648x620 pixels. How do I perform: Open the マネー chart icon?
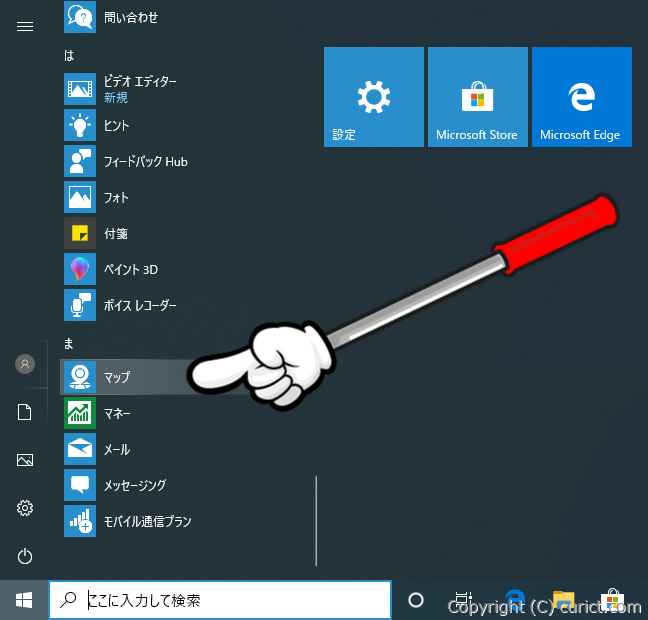80,413
